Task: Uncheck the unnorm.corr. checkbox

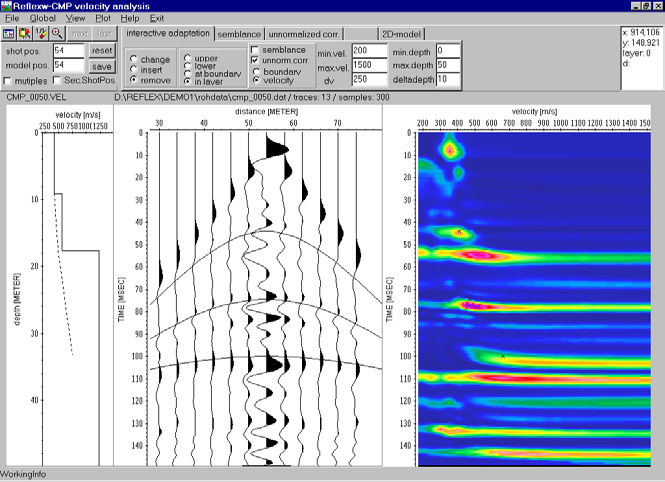Action: [255, 60]
